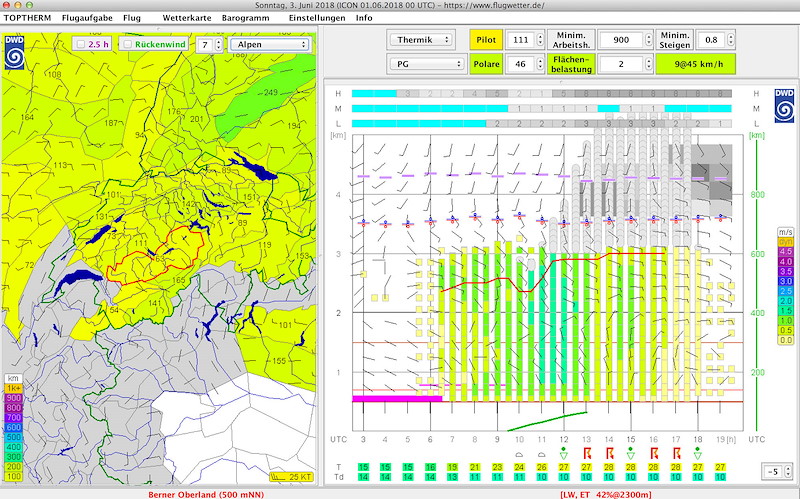Screen dimensions: 800x499
Task: Click the green shower symbol at hour 18
Action: coord(698,453)
